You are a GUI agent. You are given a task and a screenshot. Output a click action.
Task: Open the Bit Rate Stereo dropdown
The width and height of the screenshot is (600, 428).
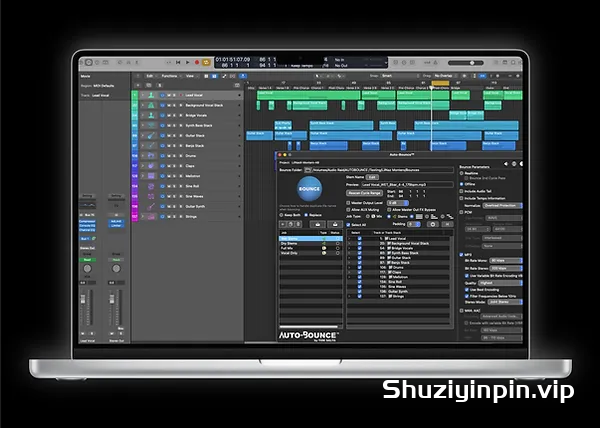pos(506,269)
